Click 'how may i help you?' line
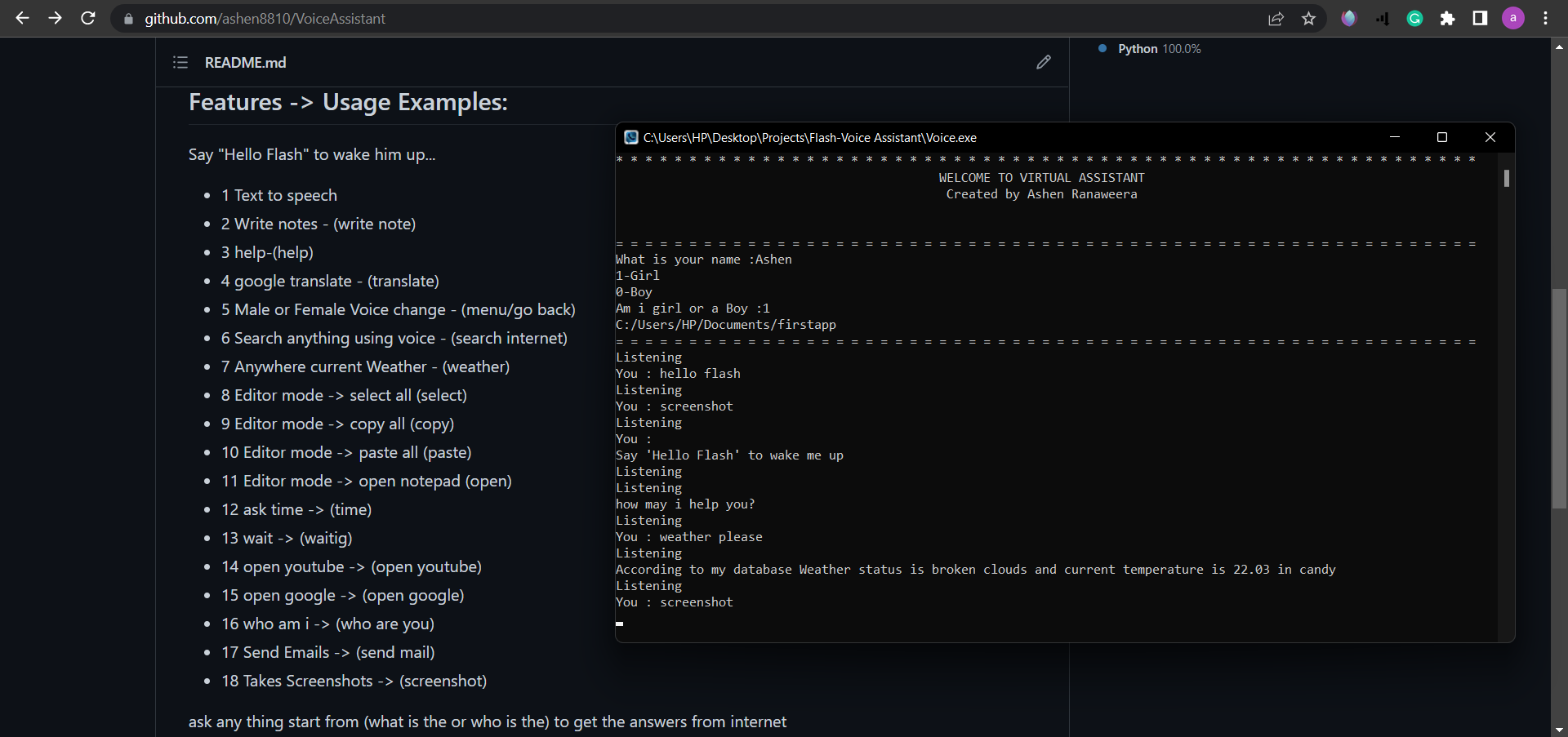This screenshot has width=1568, height=737. click(x=685, y=504)
